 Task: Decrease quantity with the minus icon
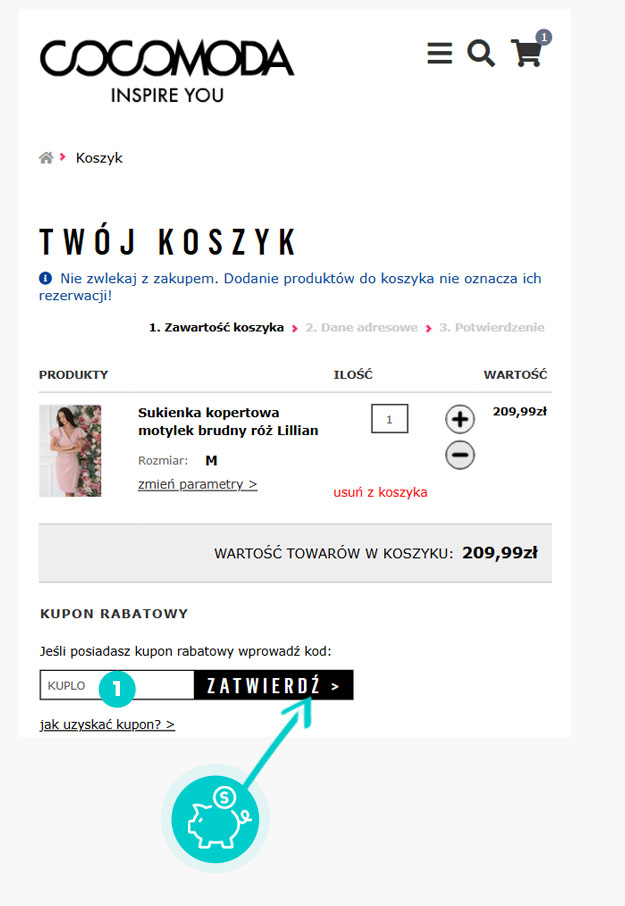tap(460, 455)
